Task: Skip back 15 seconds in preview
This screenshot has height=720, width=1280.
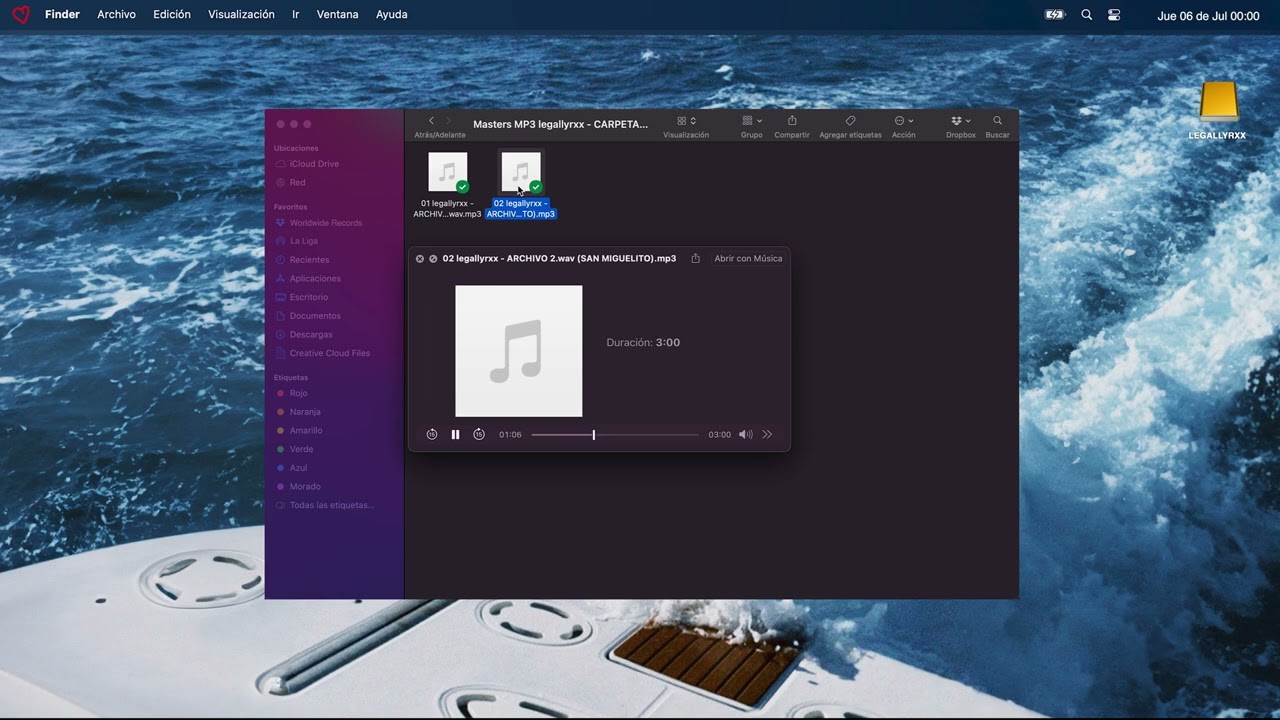Action: tap(432, 434)
